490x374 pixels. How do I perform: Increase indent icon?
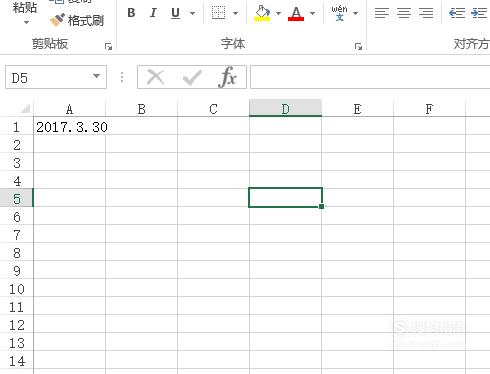[479, 13]
